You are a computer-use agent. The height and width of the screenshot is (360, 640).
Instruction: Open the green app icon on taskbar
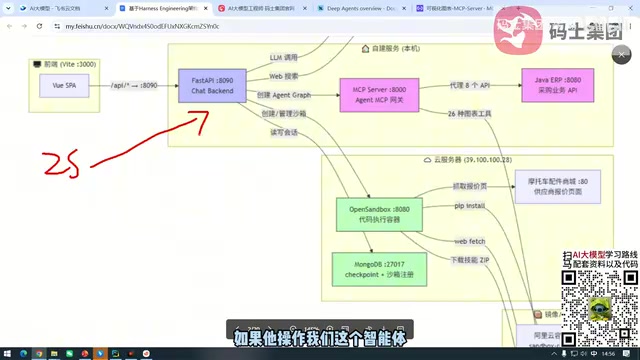point(69,353)
